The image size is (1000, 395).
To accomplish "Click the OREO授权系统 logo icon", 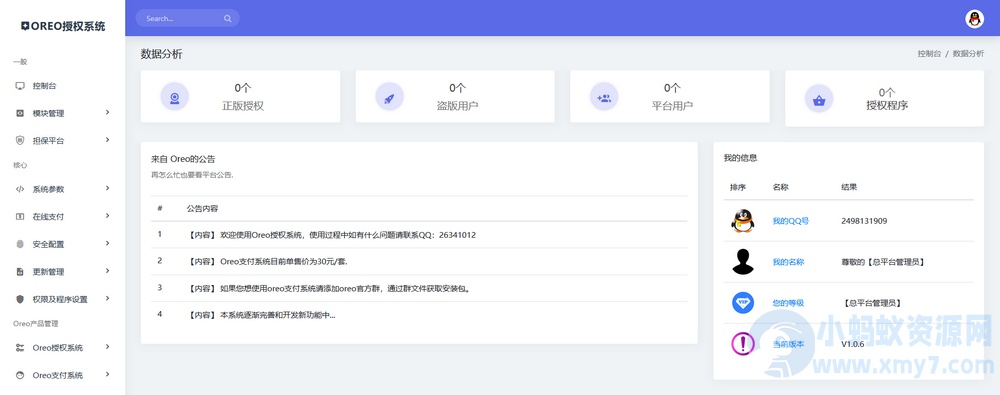I will click(25, 26).
